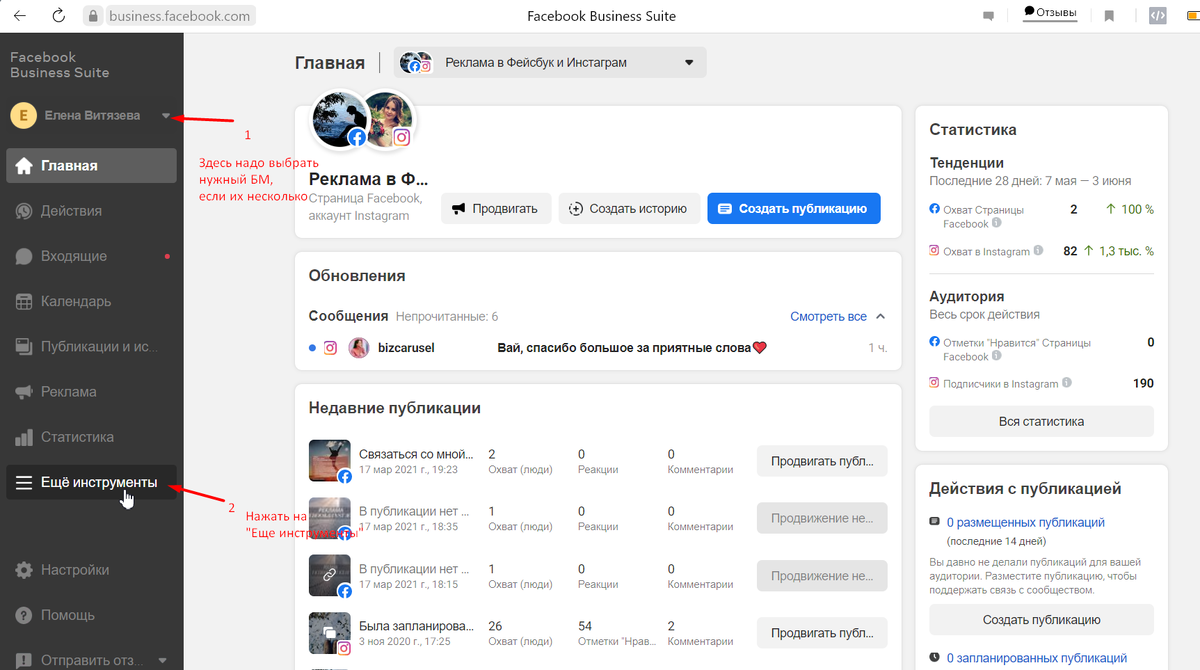Open post thumbnail dated 17 мар 18:15

329,575
